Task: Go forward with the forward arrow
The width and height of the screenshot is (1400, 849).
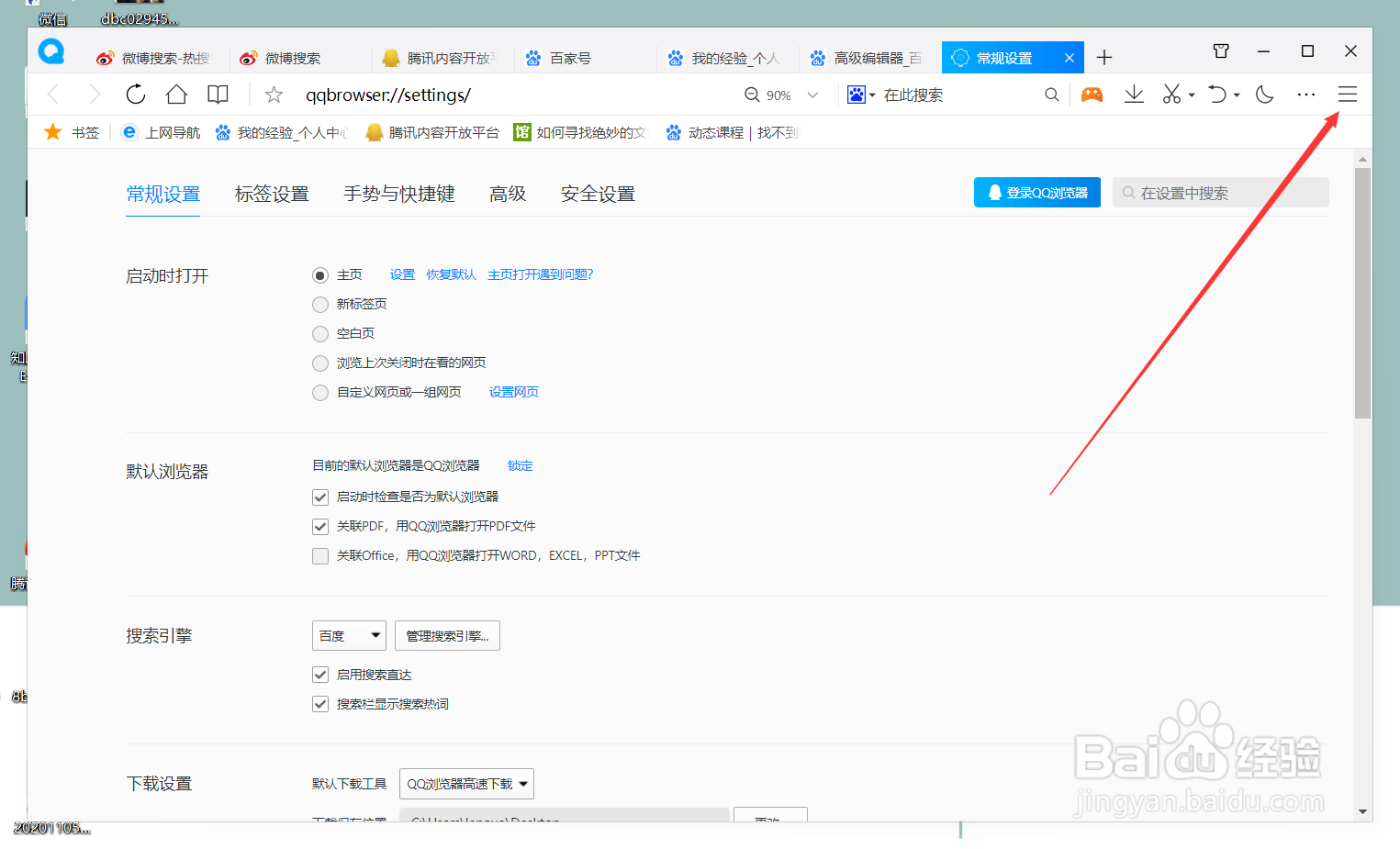Action: pos(95,95)
